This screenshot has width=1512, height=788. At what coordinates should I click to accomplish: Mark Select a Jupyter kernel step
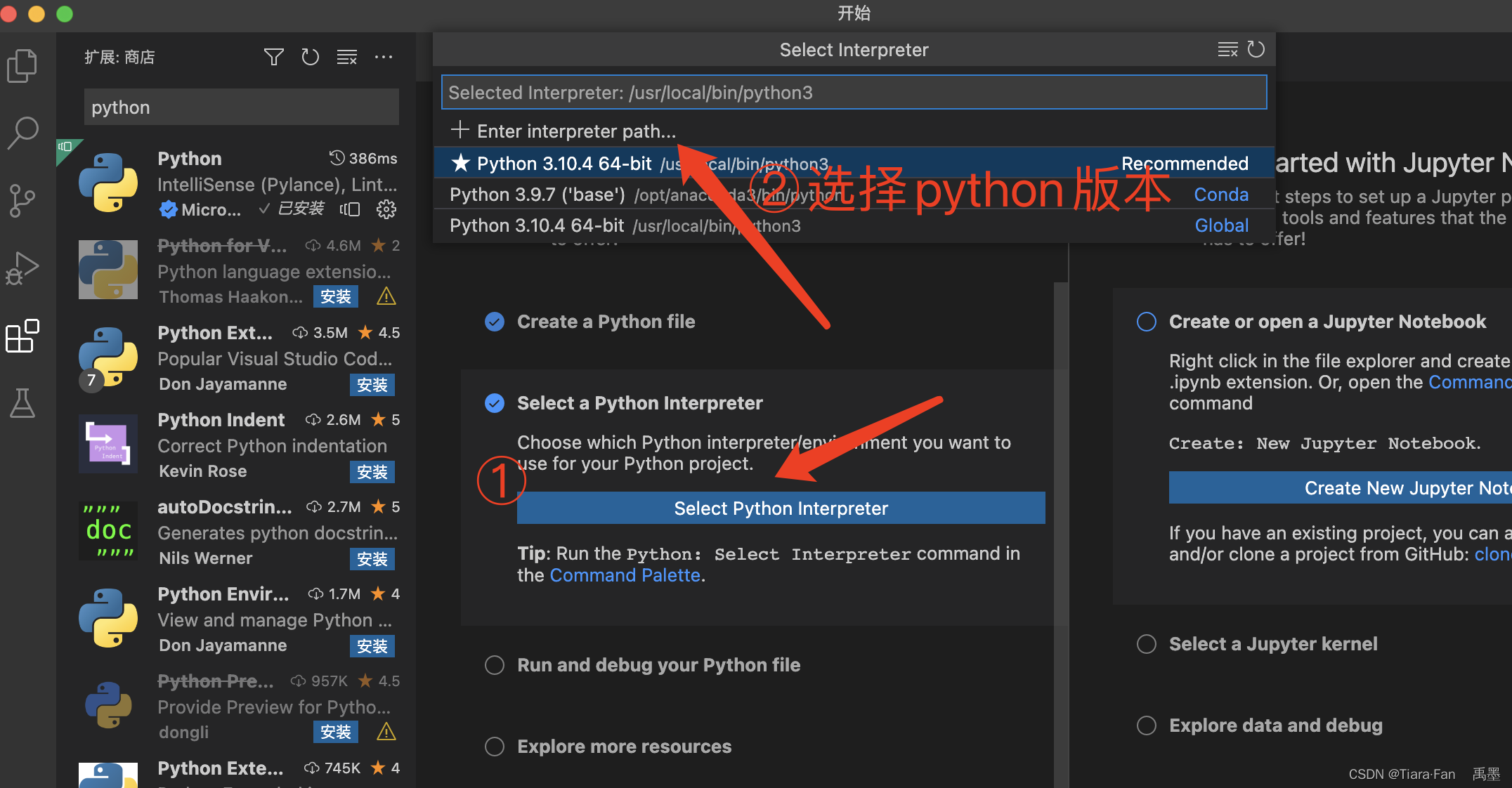1147,644
